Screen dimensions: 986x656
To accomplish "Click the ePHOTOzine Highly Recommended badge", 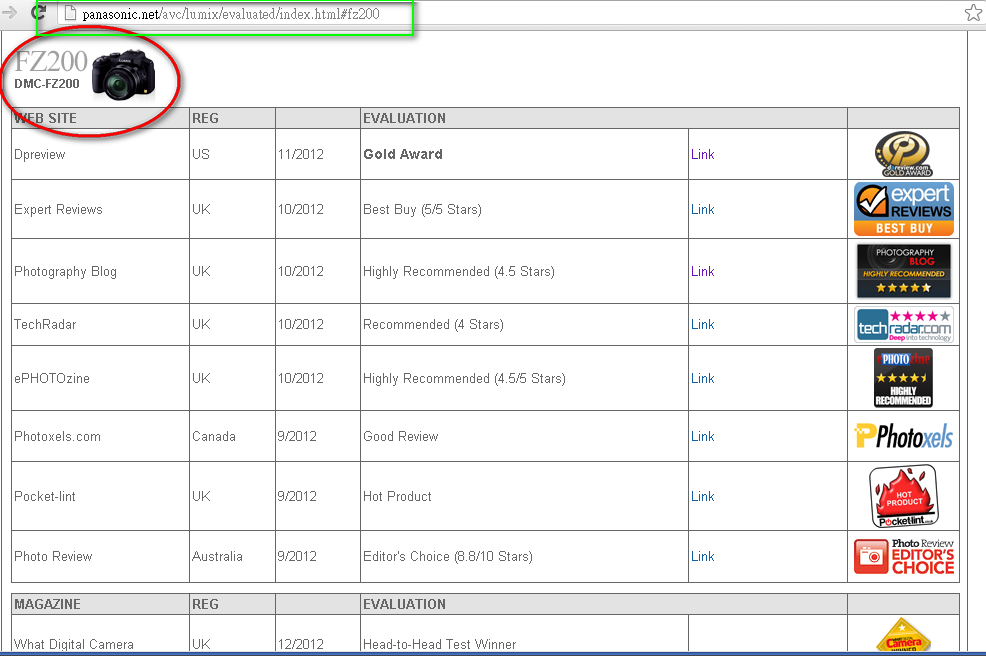I will [x=904, y=378].
